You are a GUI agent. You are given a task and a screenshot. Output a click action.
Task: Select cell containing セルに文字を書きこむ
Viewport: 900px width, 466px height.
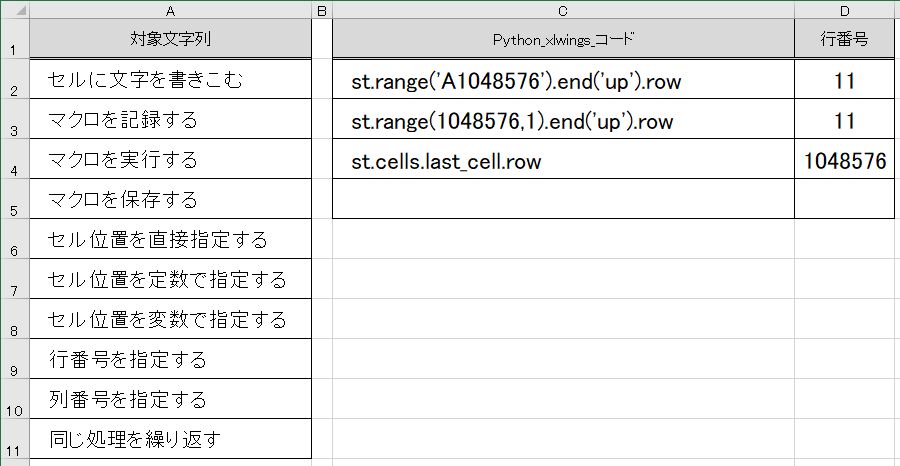170,79
